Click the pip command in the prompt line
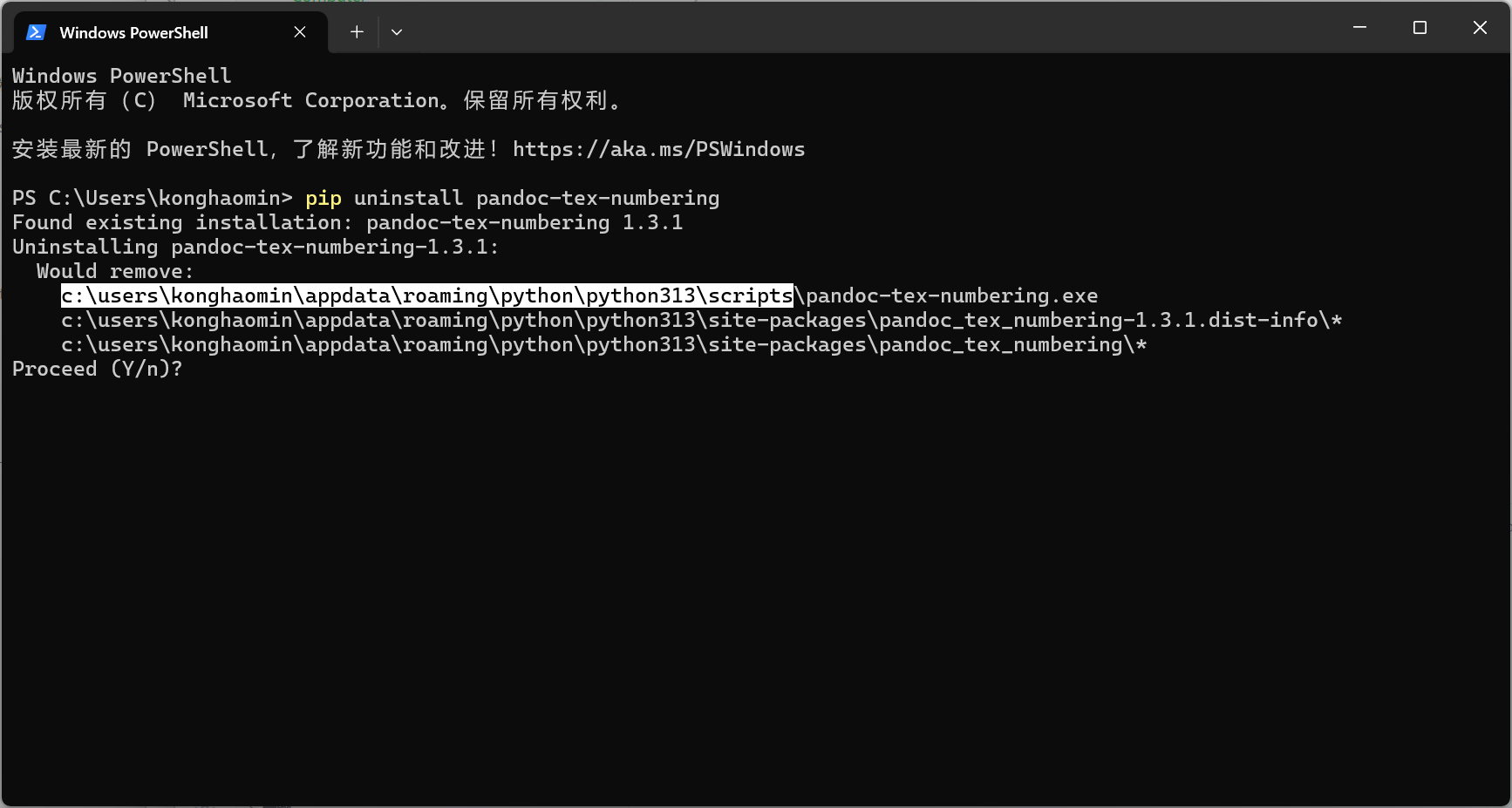This screenshot has width=1512, height=808. [x=323, y=198]
